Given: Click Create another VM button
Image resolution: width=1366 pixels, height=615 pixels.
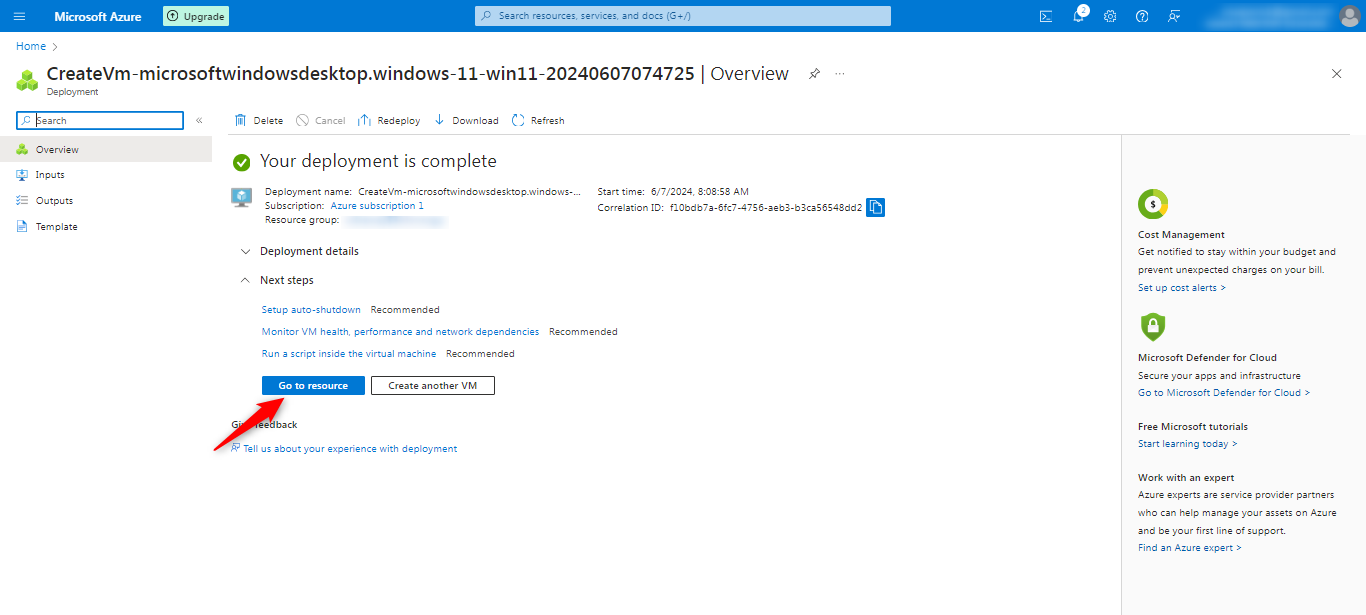Looking at the screenshot, I should pyautogui.click(x=433, y=386).
